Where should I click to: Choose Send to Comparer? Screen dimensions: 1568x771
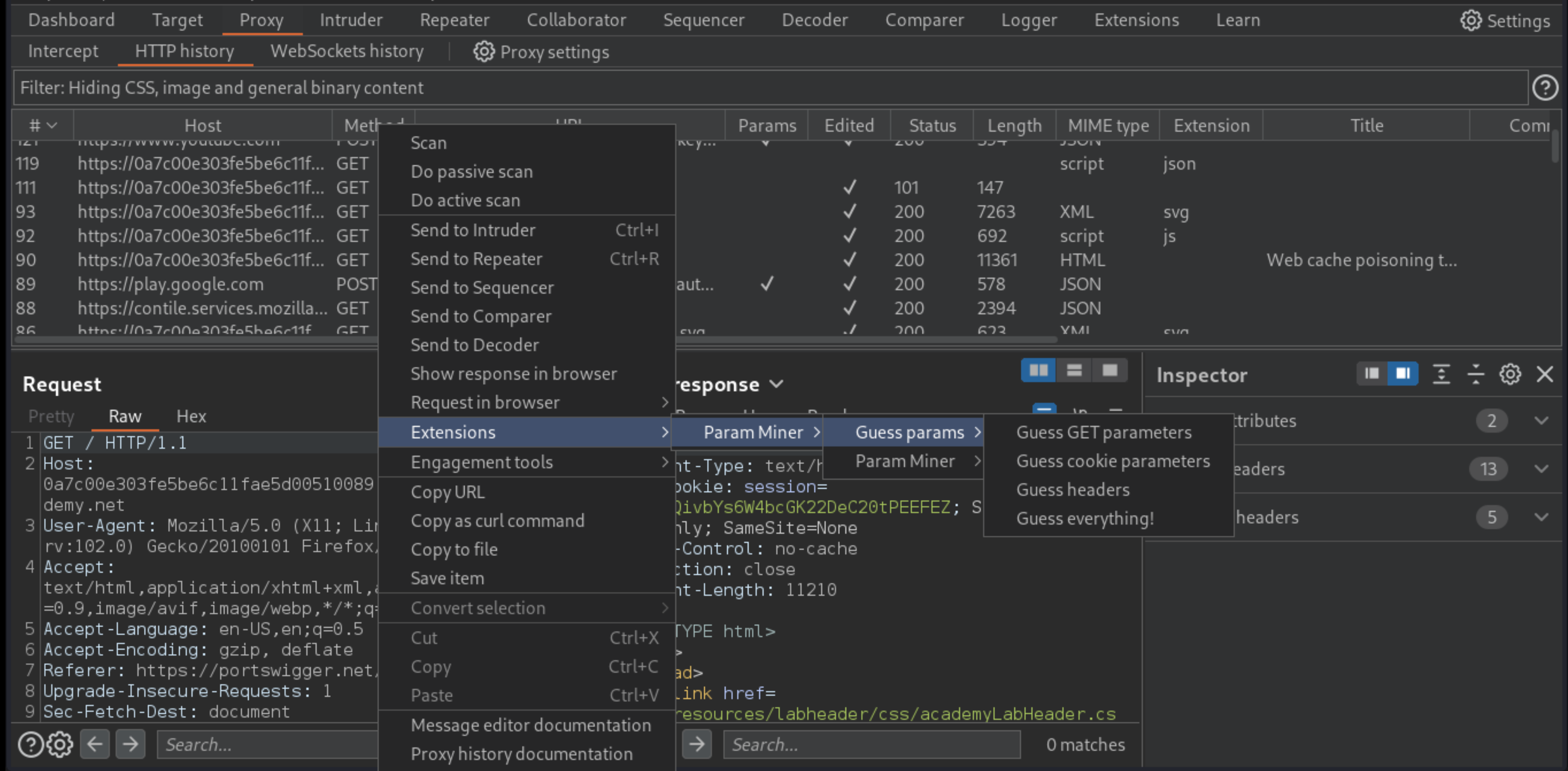pos(527,316)
